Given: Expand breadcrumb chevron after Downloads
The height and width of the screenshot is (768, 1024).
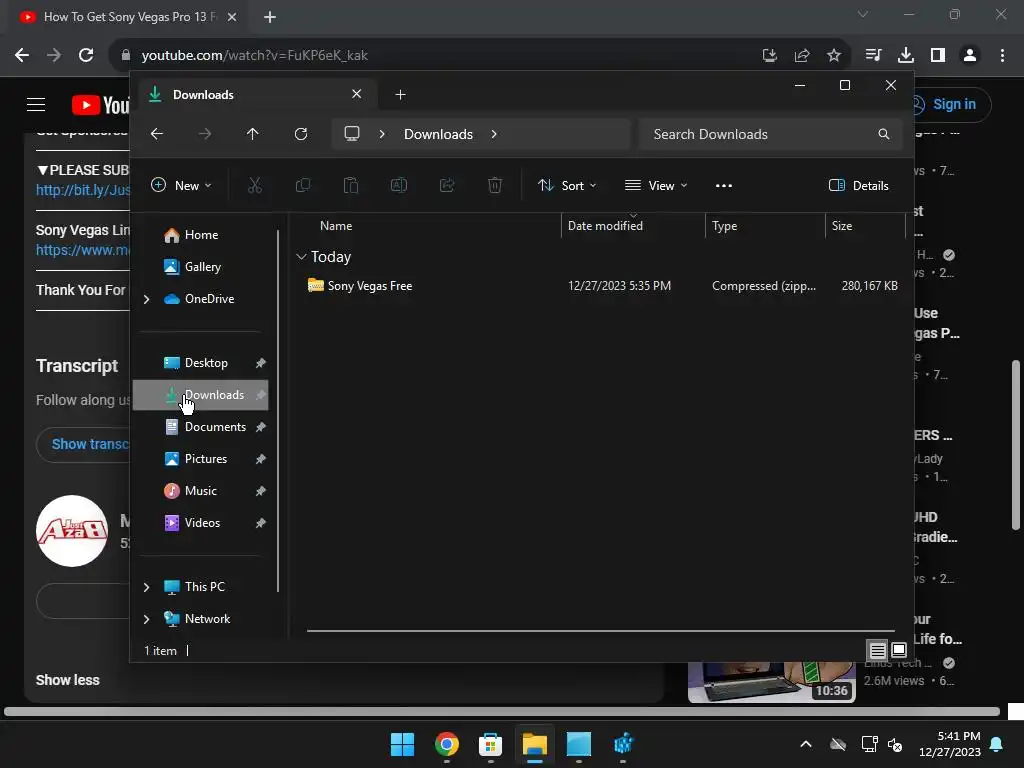Looking at the screenshot, I should [494, 134].
